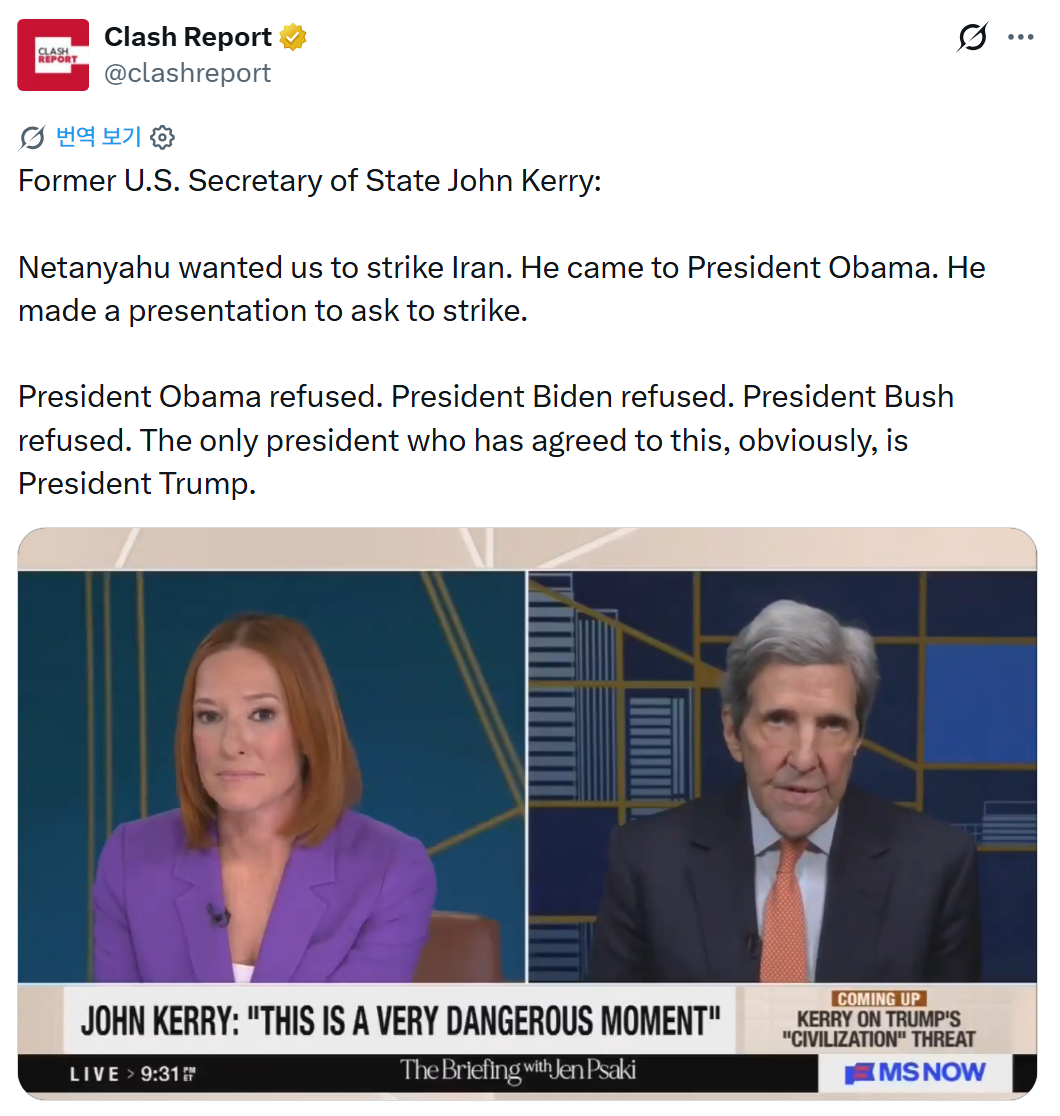Click the Netanyahu wanted us to strike paragraph
The width and height of the screenshot is (1060, 1116).
(502, 289)
